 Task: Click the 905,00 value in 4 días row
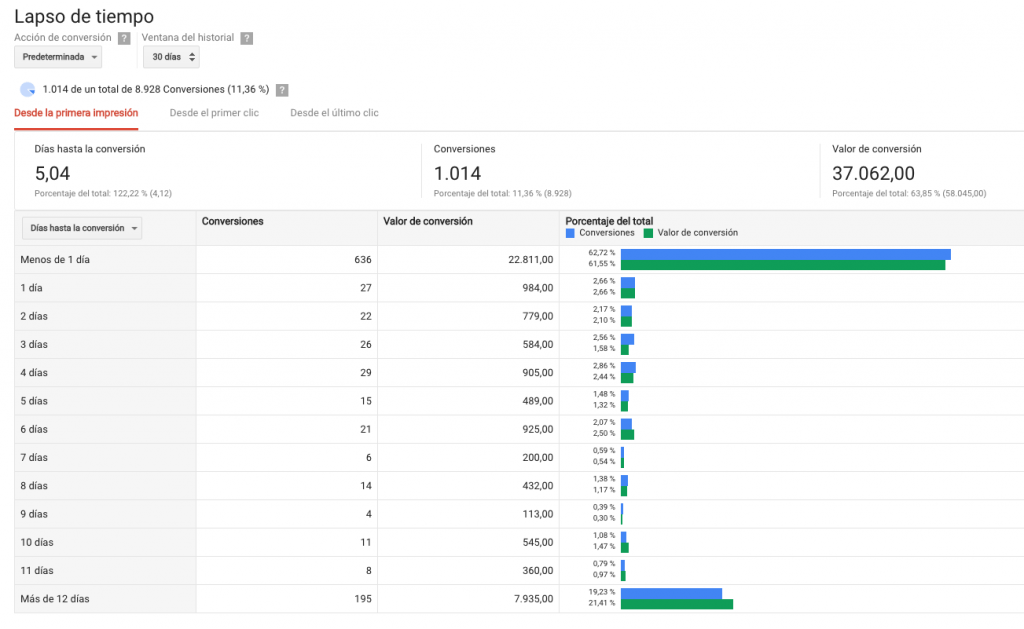coord(537,373)
